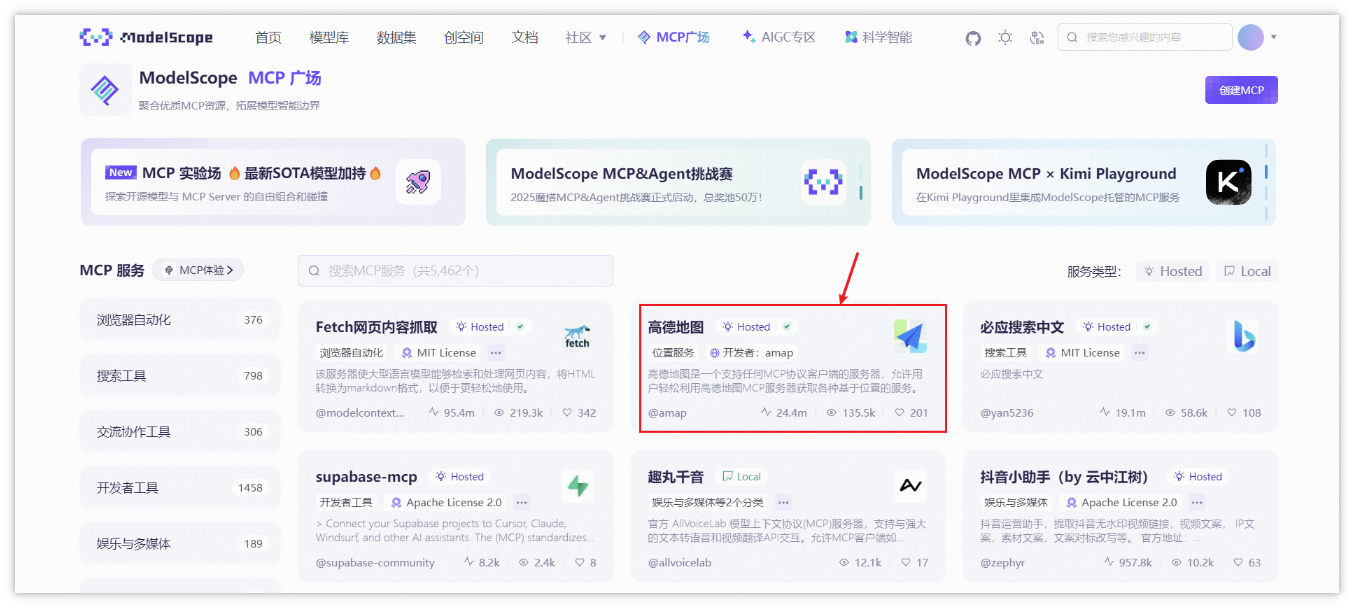Open the supabase-mcp card title
This screenshot has height=608, width=1354.
[367, 477]
